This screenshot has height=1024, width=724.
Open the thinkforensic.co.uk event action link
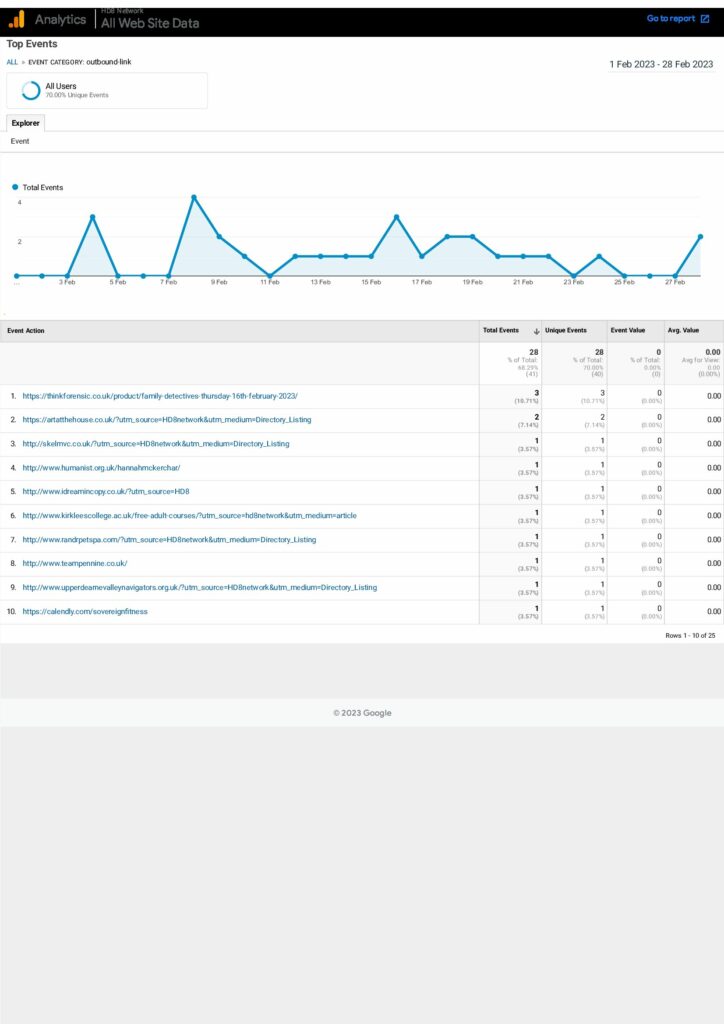160,396
